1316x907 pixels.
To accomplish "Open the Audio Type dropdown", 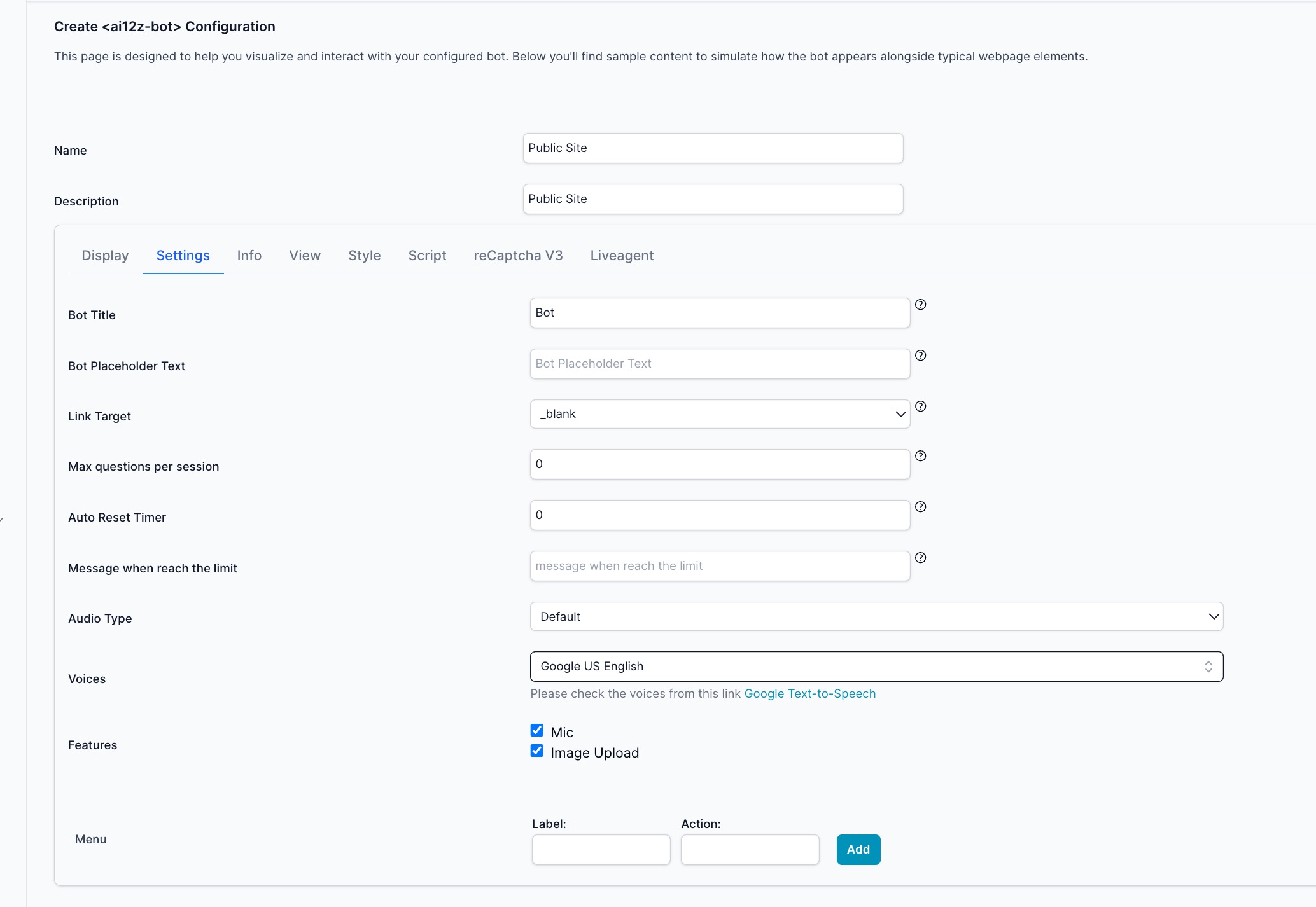I will pos(876,616).
